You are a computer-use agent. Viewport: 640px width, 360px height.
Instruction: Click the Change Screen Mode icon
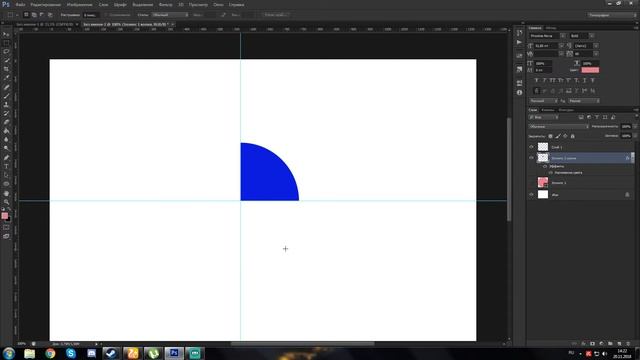(x=6, y=236)
